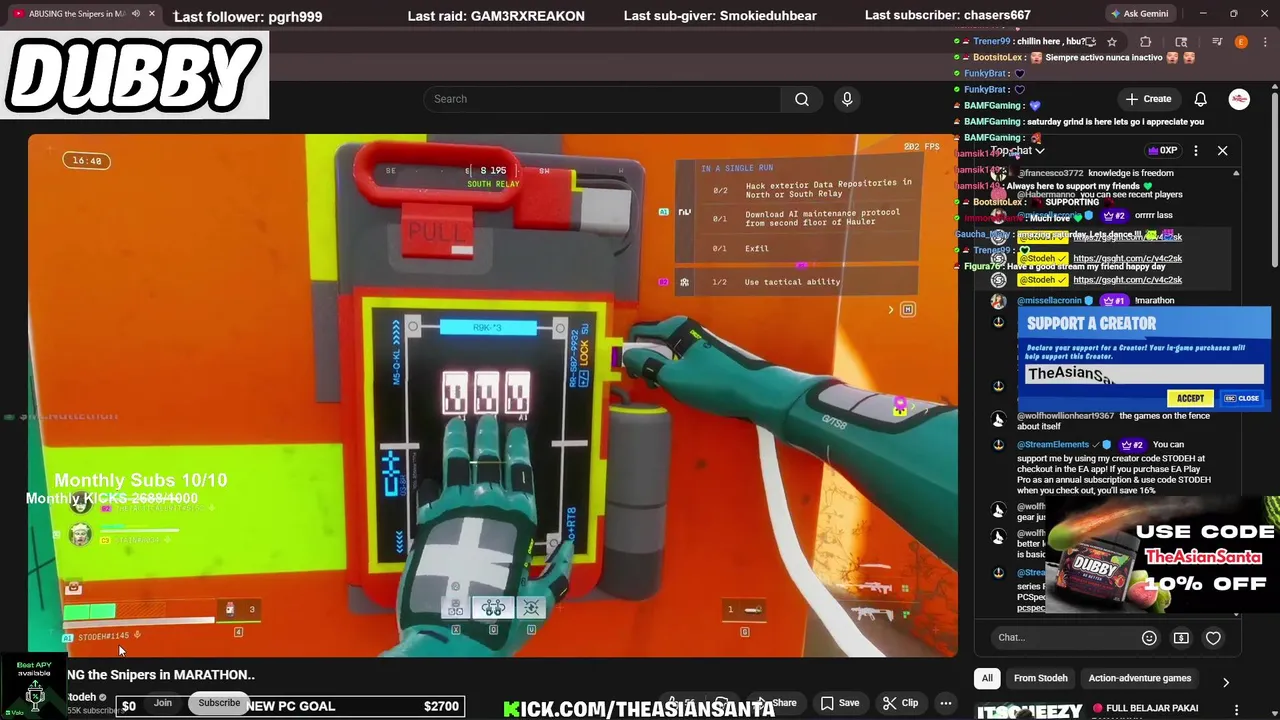Open the browser extensions puzzle icon
This screenshot has width=1280, height=720.
coord(1146,42)
